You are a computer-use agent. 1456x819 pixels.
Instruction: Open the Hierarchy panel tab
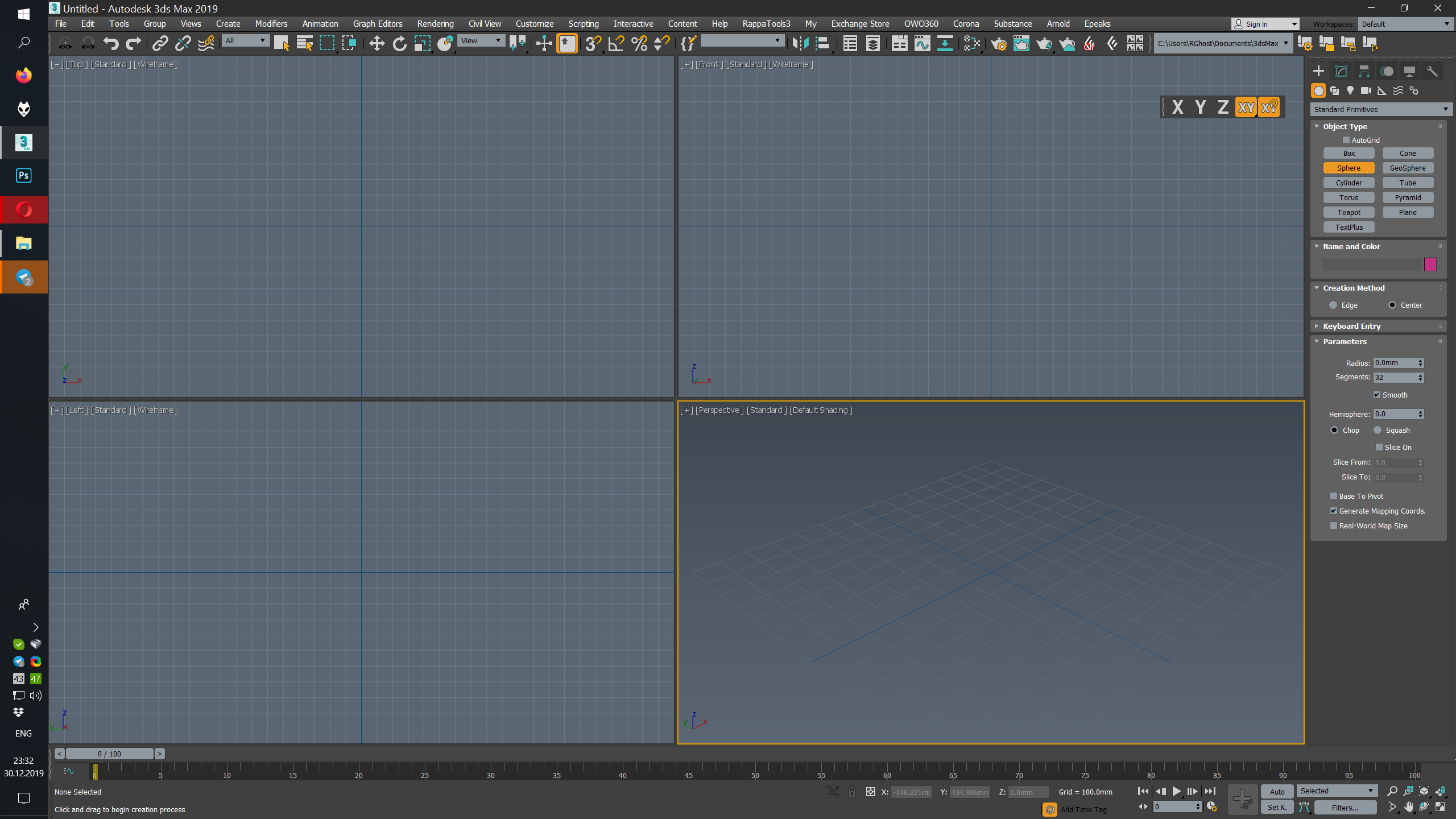pyautogui.click(x=1364, y=71)
